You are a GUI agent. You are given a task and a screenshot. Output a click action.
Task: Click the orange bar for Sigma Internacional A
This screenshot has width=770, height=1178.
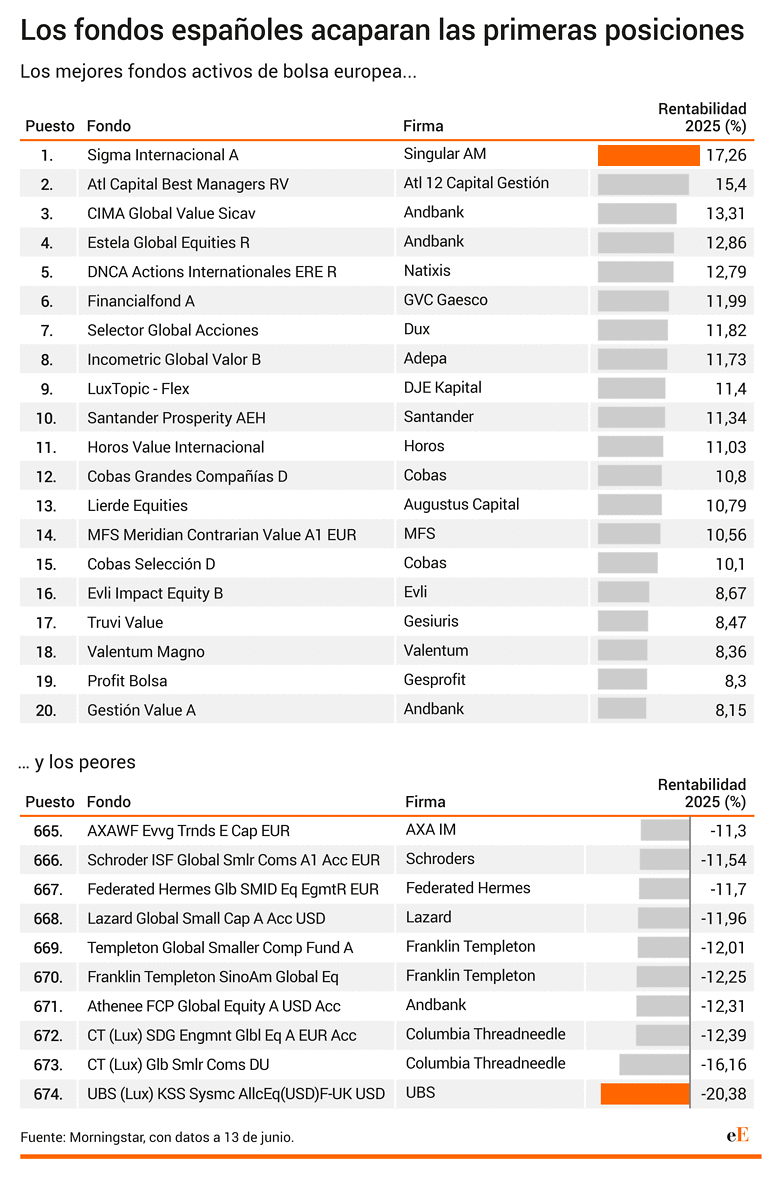click(x=648, y=155)
